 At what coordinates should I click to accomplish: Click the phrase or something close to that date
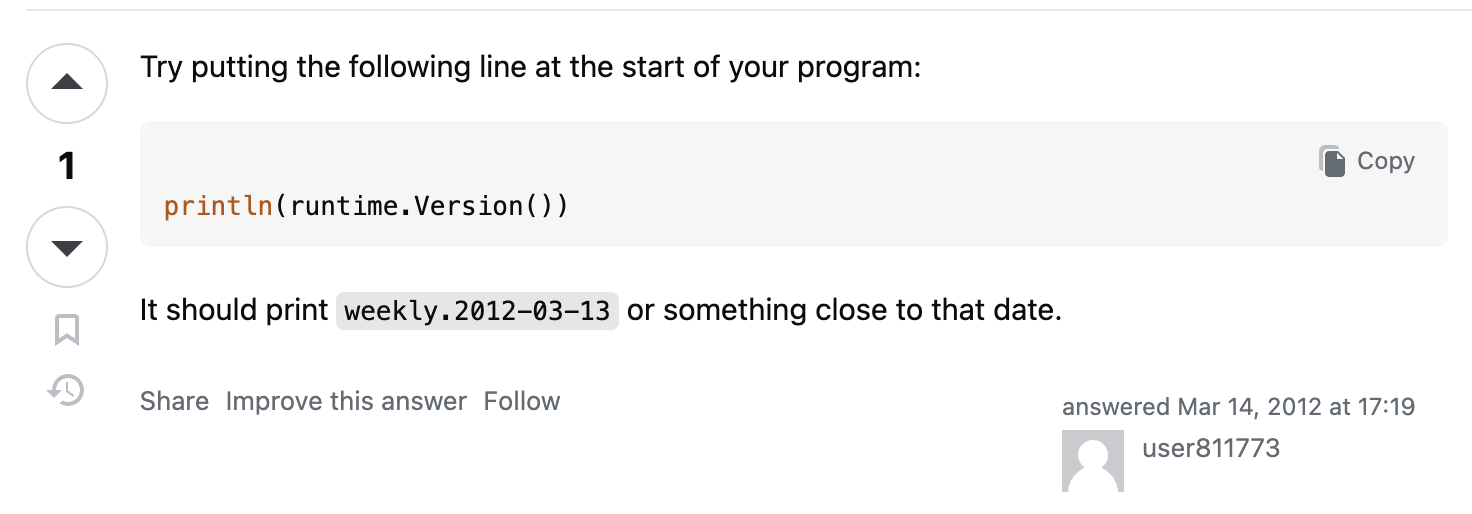point(843,311)
